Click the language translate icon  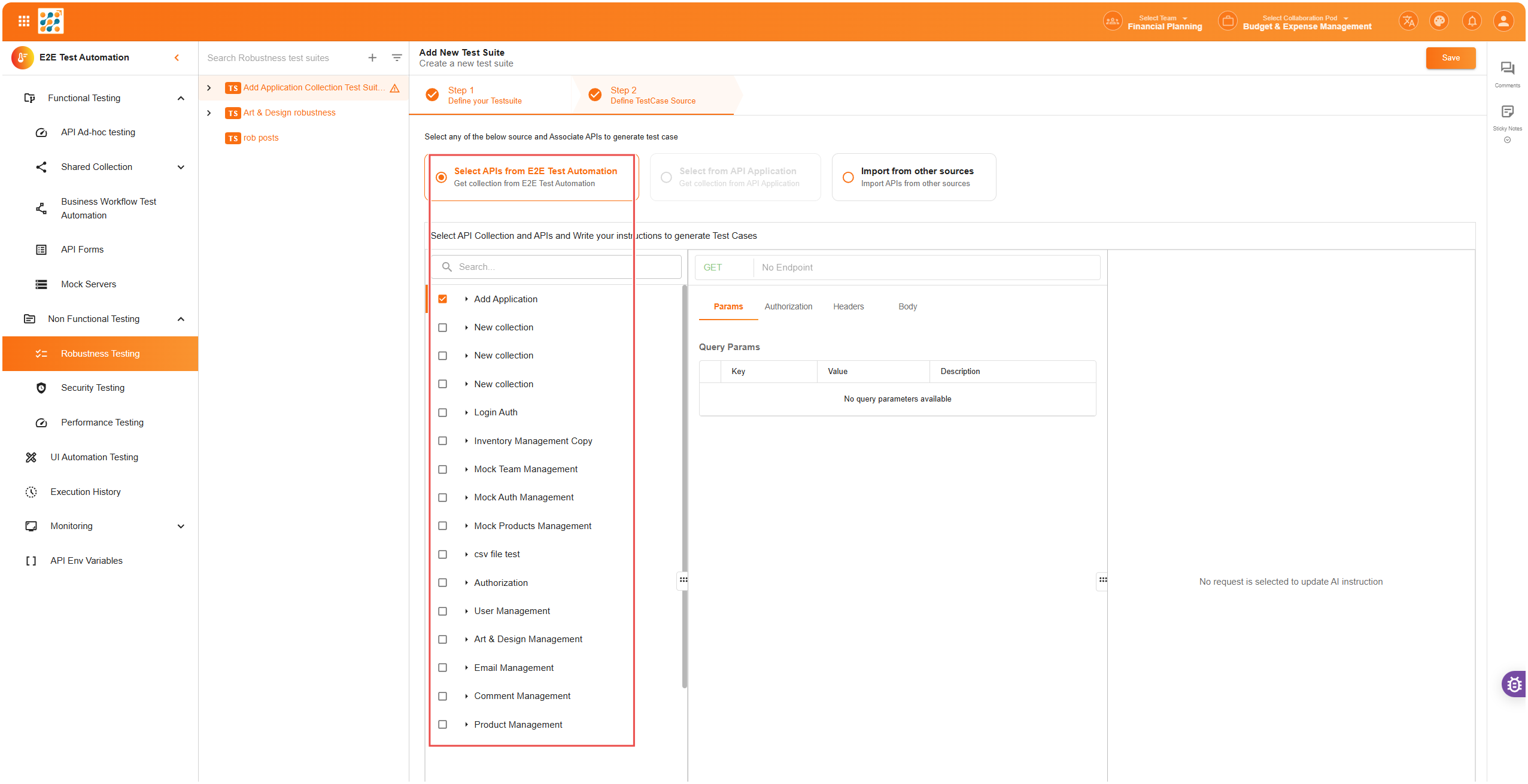(1408, 22)
